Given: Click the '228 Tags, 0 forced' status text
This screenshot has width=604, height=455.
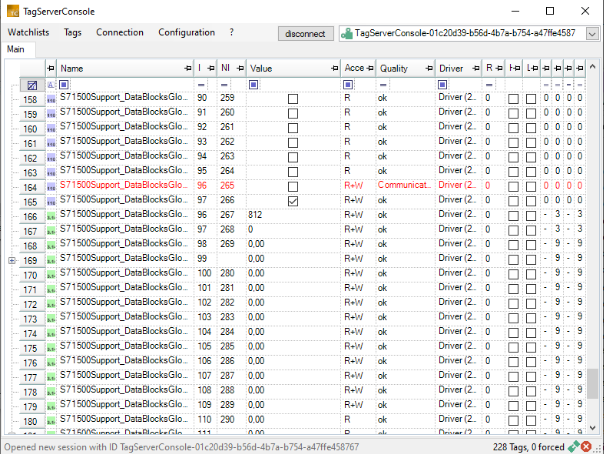Looking at the screenshot, I should click(x=528, y=447).
